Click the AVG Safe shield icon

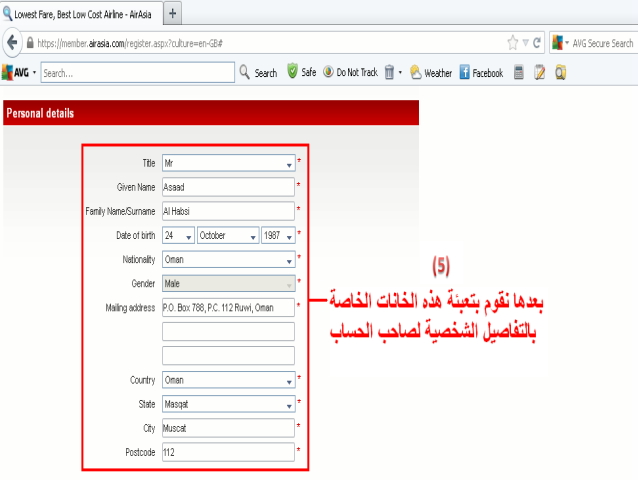[293, 73]
